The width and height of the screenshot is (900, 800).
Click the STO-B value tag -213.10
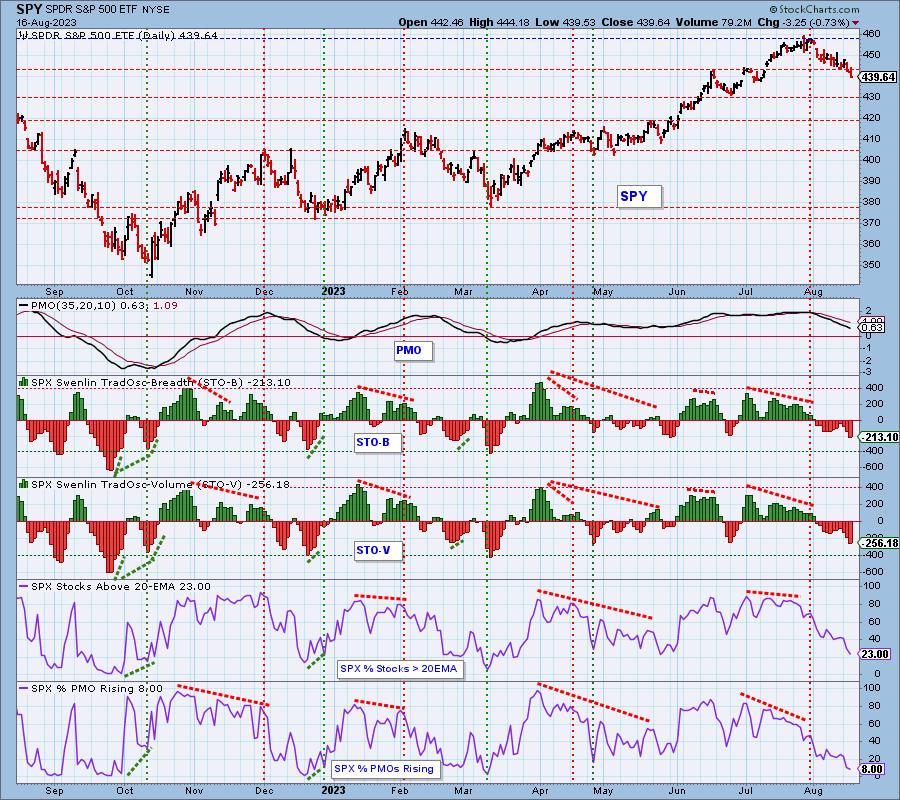pyautogui.click(x=878, y=437)
